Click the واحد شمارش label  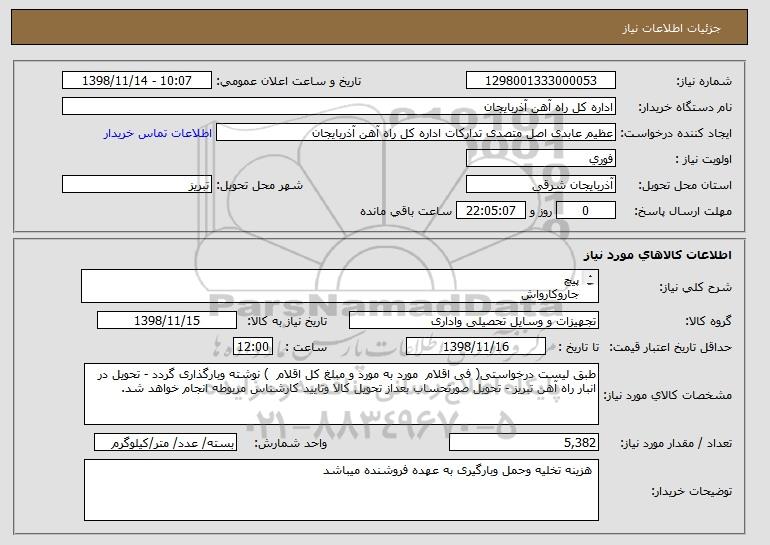click(x=291, y=443)
